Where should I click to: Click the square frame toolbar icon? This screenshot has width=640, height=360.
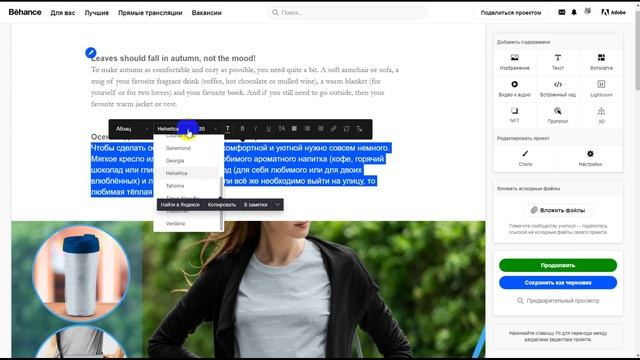tap(346, 129)
